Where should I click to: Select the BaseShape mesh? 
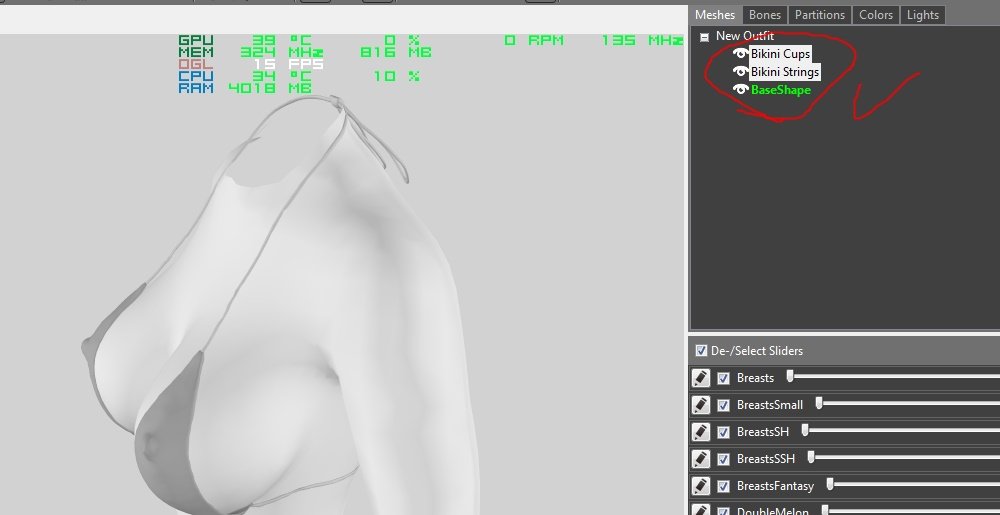click(781, 90)
